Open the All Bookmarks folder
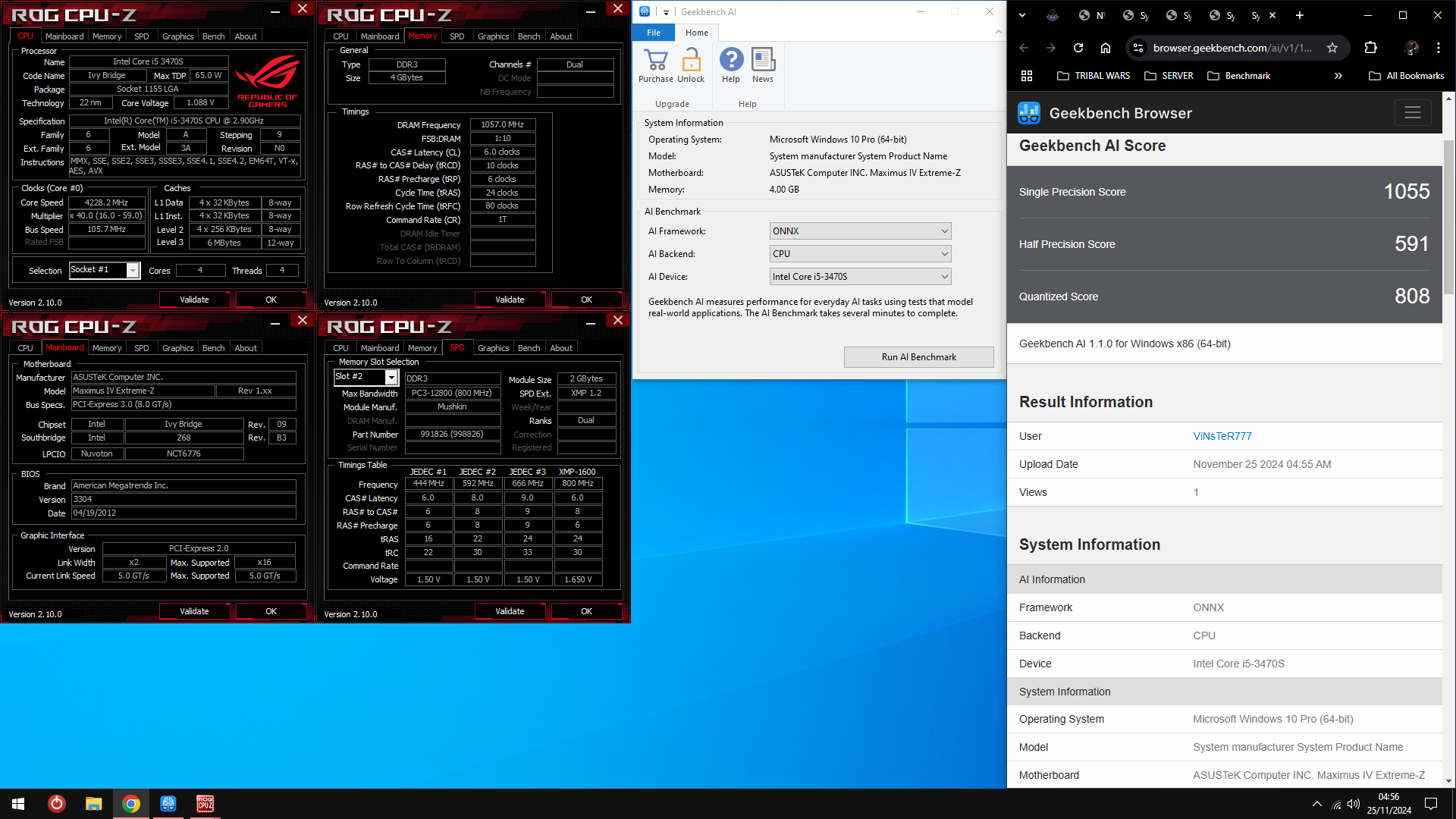This screenshot has width=1456, height=819. point(1406,76)
